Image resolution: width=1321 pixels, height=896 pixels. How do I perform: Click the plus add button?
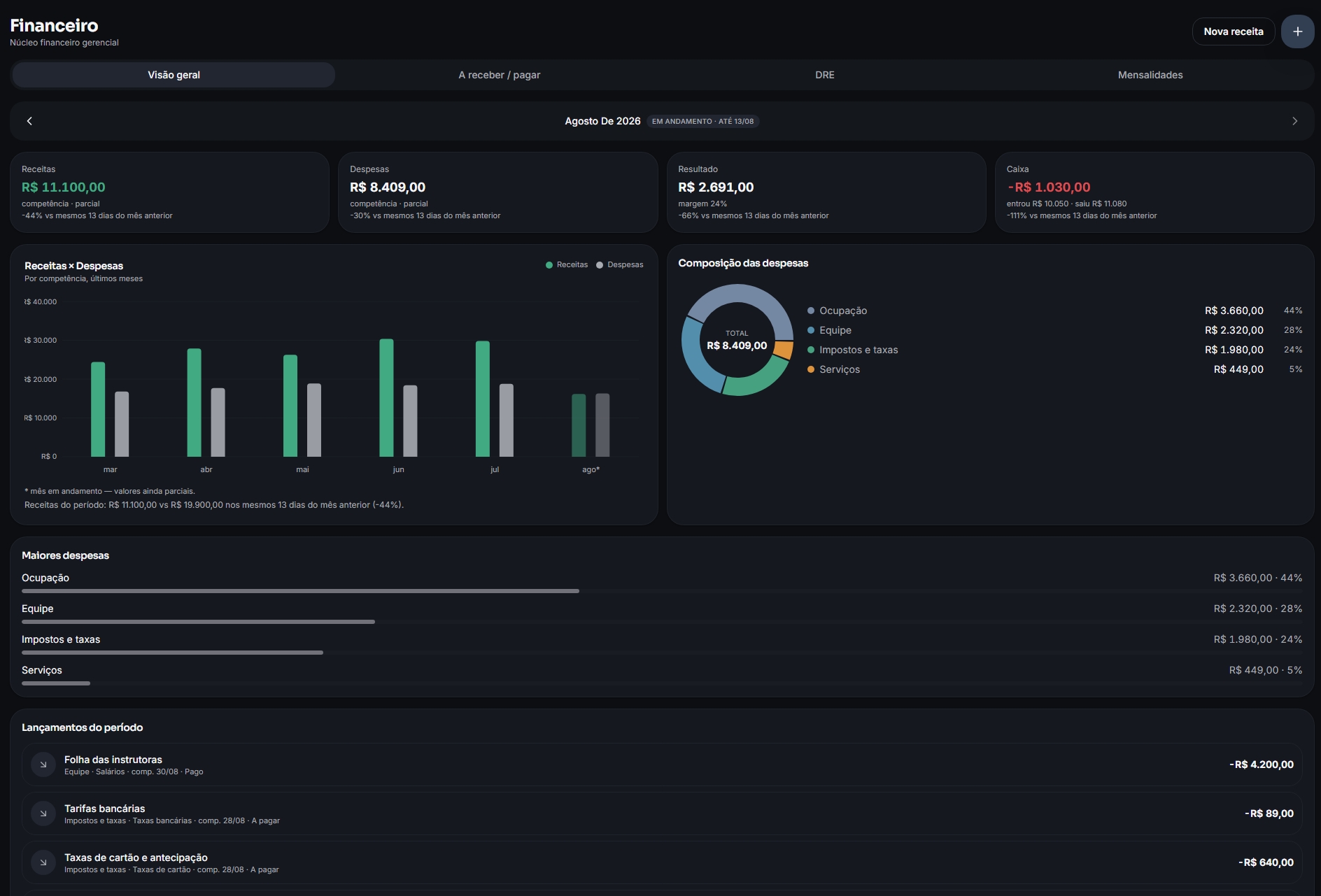click(1297, 31)
